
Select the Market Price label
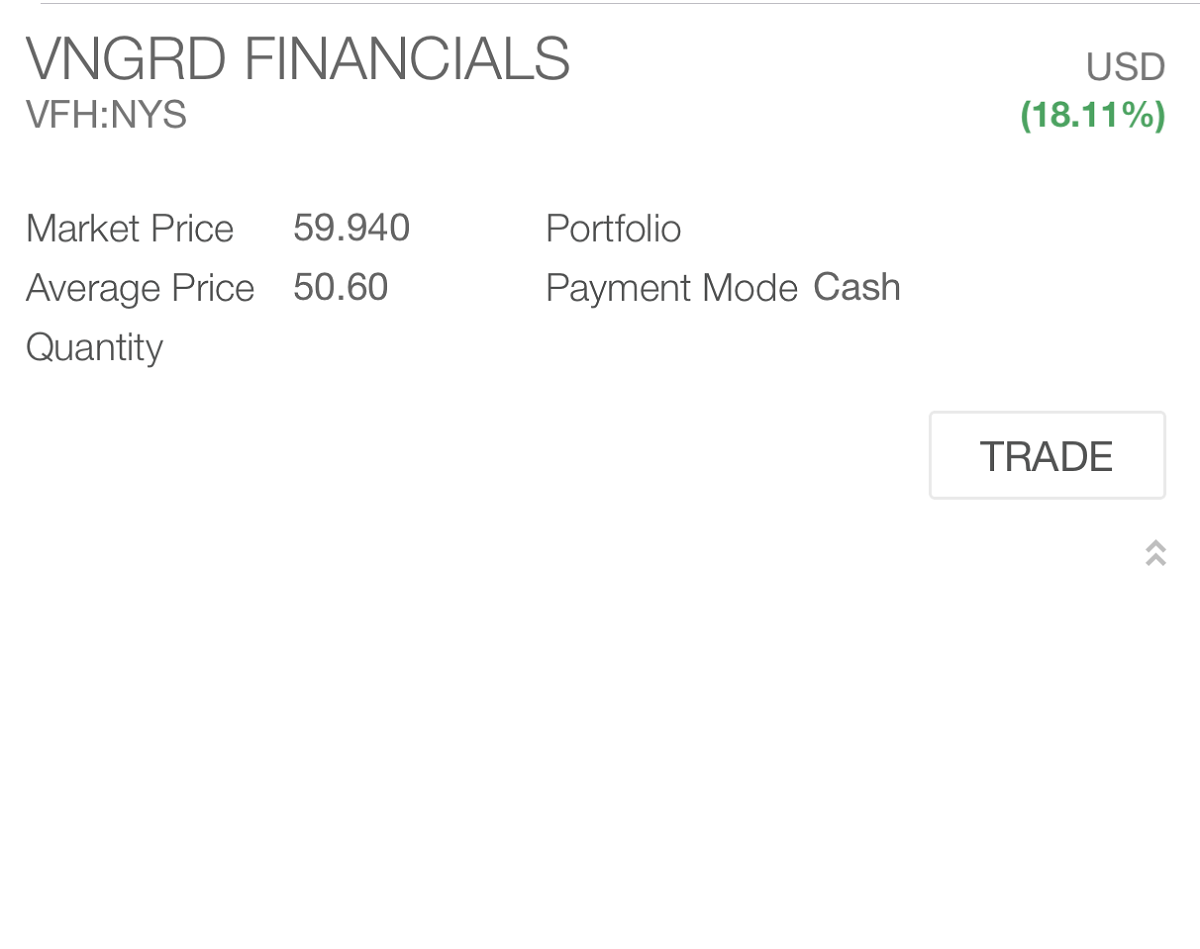tap(130, 229)
